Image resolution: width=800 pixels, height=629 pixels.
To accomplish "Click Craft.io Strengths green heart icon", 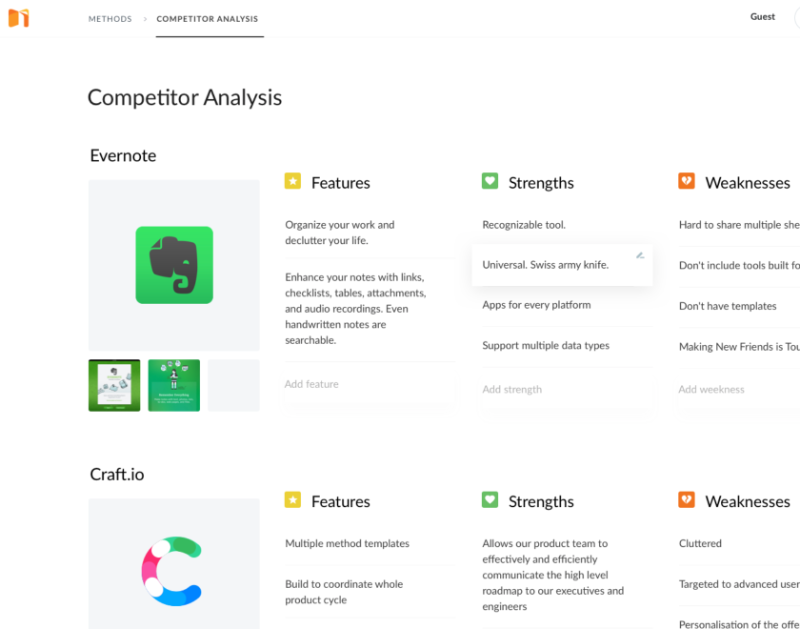I will pos(490,500).
